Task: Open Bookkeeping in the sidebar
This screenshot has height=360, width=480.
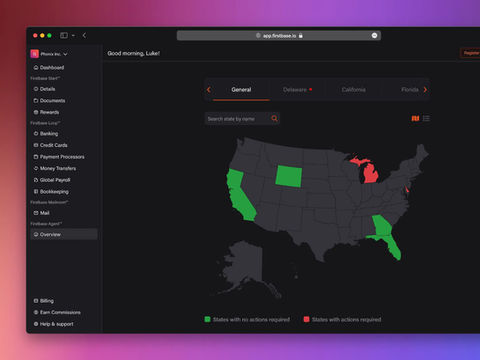Action: (x=51, y=192)
